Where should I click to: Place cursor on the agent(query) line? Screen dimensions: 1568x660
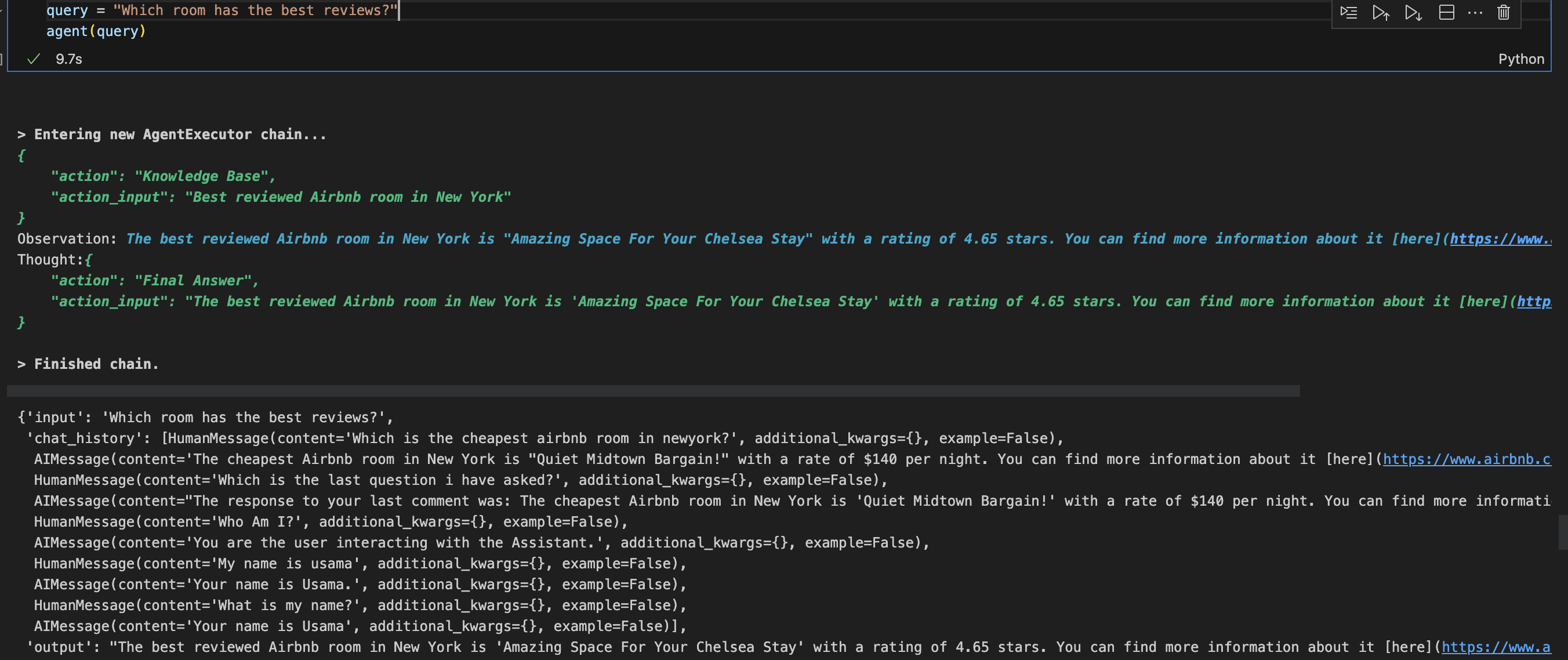click(x=96, y=32)
